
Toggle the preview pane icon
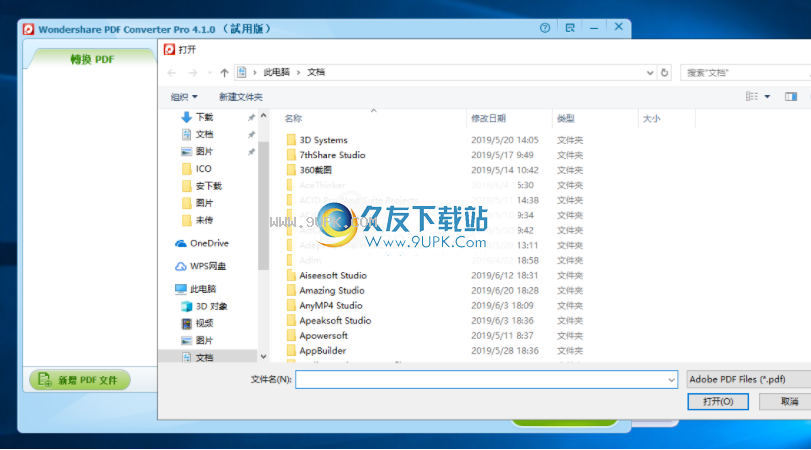791,97
